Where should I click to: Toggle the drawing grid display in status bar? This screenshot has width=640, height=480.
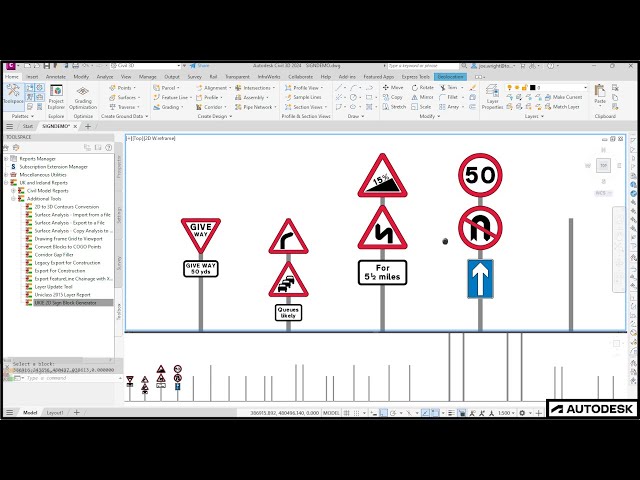(347, 413)
